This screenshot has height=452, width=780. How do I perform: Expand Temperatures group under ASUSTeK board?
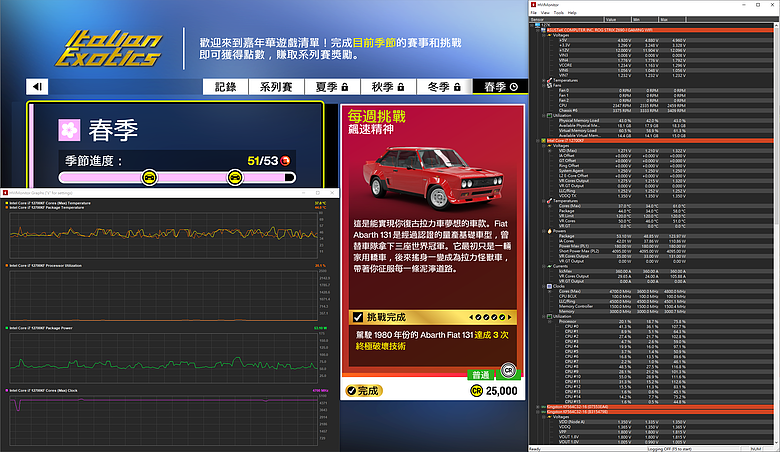544,80
